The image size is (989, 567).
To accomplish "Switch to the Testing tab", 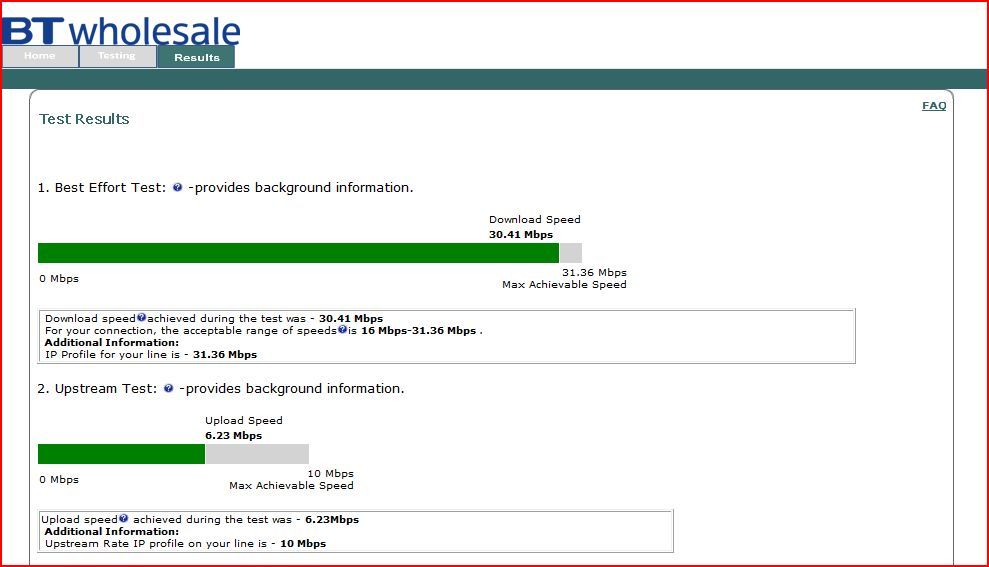I will (x=117, y=56).
